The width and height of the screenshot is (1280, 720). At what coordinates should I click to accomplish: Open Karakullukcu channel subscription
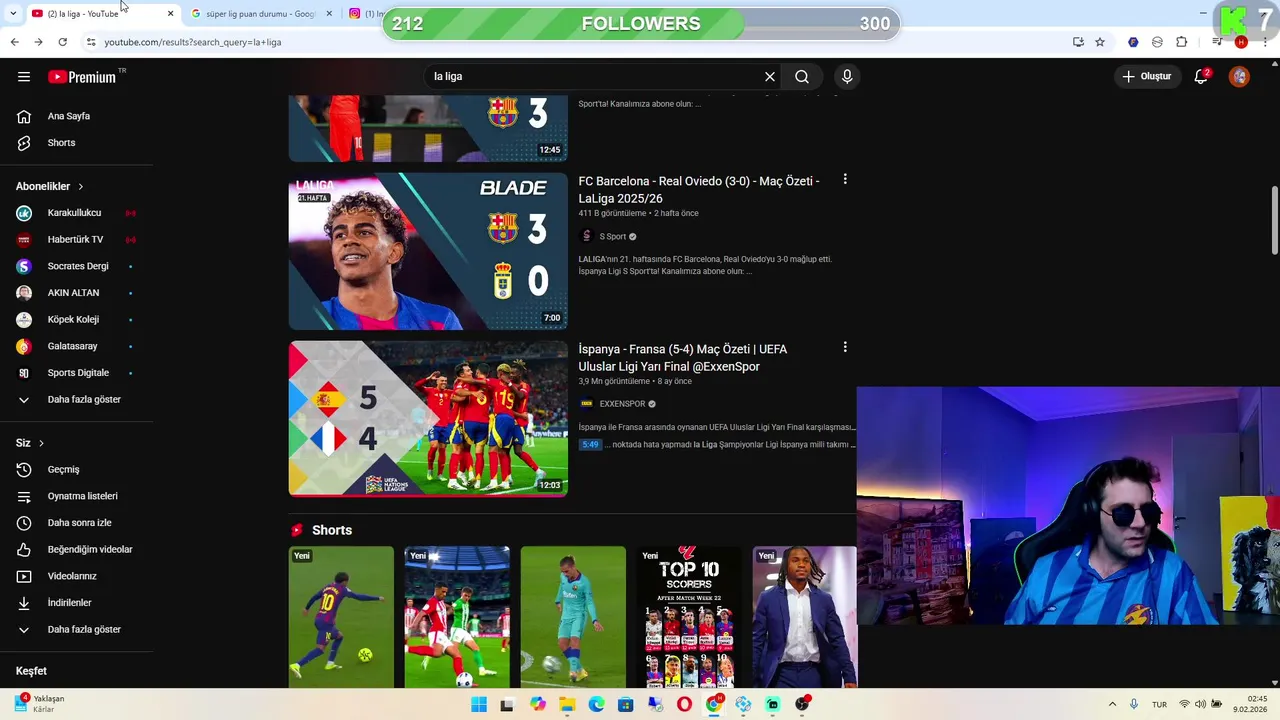point(76,213)
